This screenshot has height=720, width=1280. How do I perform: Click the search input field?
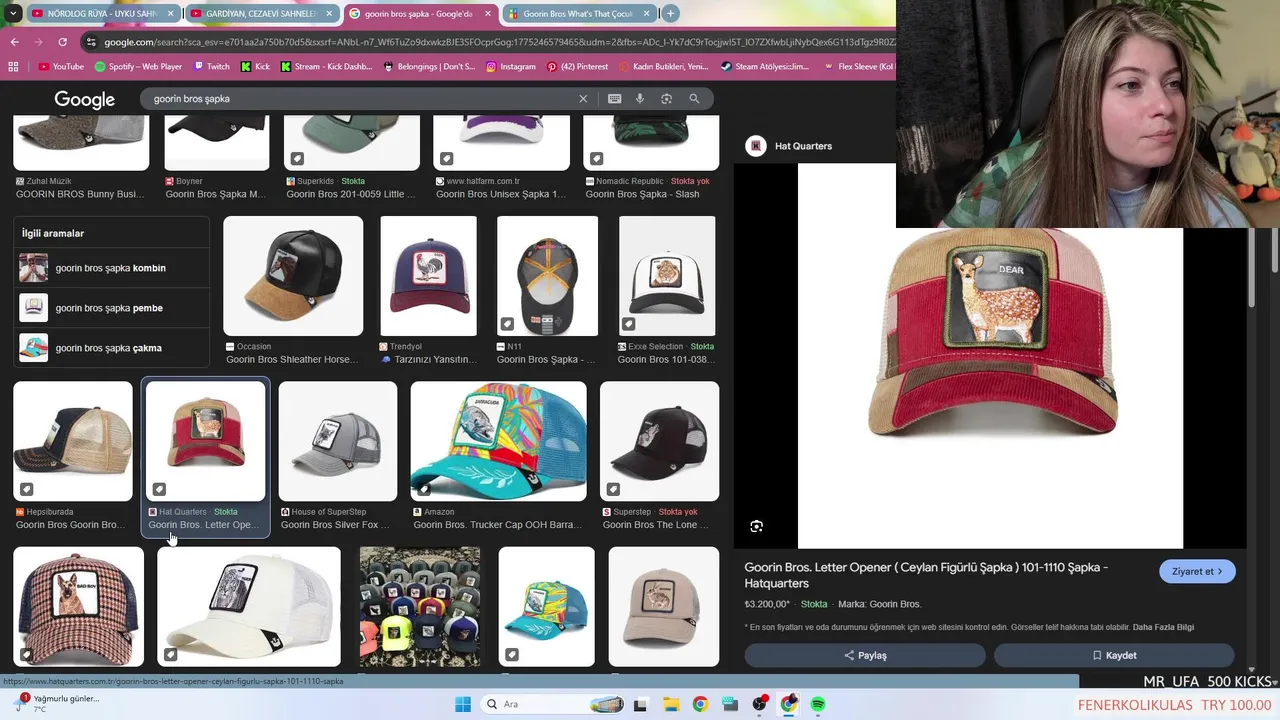[360, 99]
